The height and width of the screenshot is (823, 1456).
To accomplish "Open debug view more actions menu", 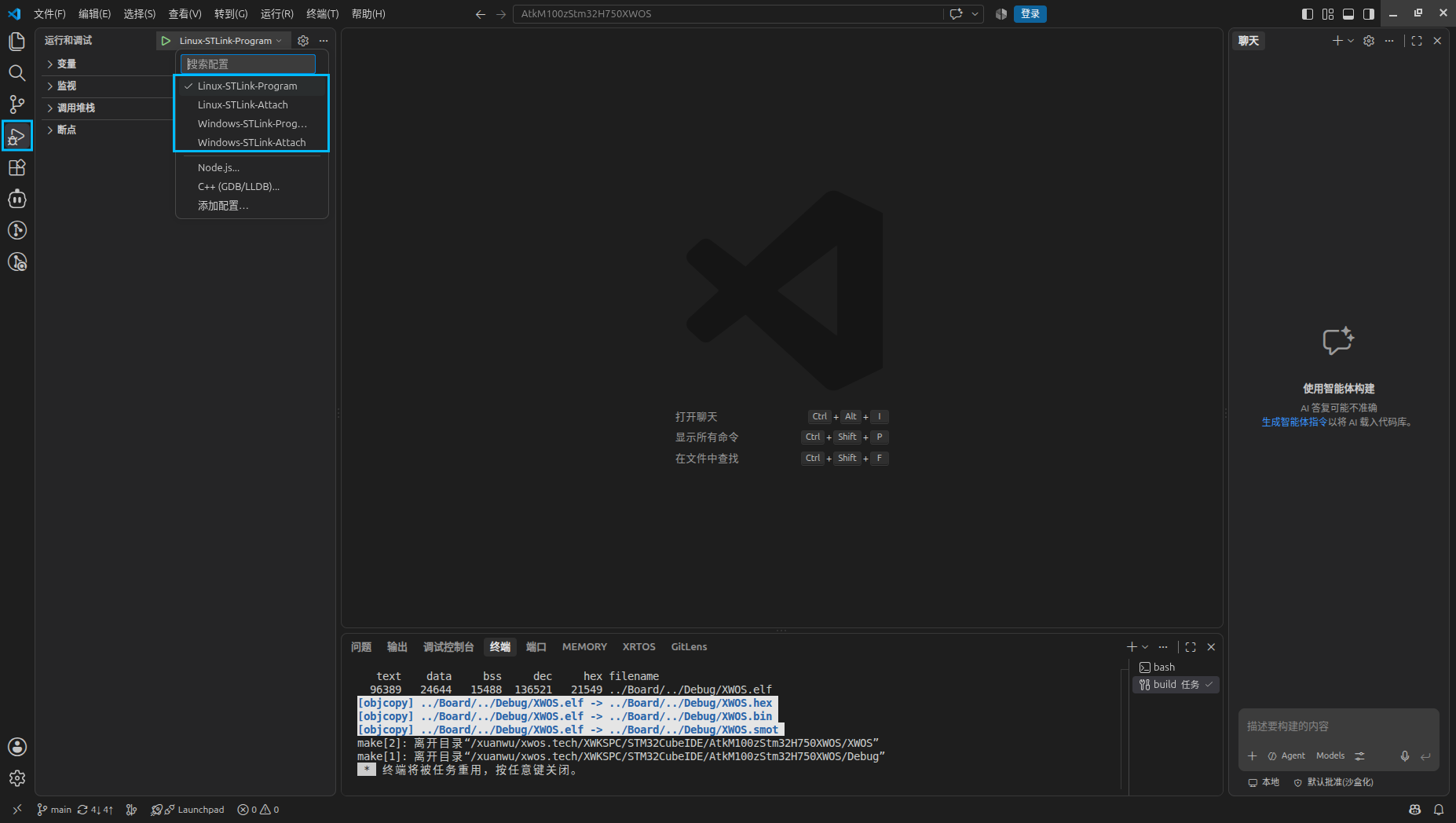I will 324,41.
